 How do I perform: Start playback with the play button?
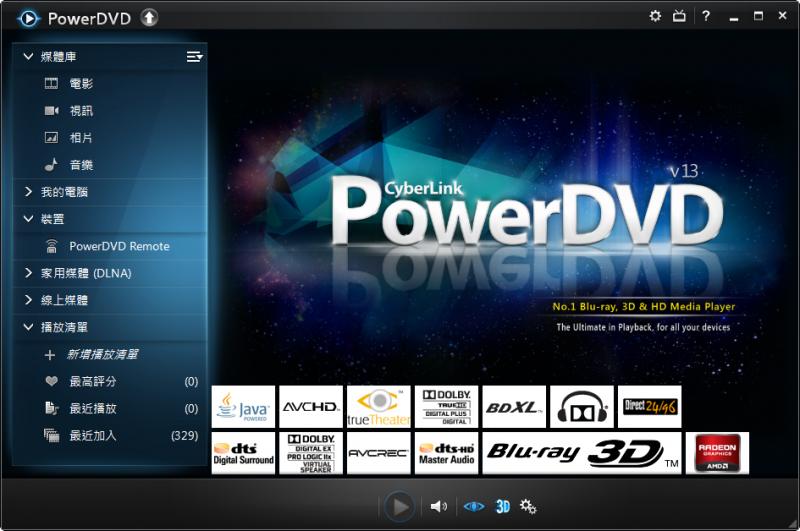399,507
